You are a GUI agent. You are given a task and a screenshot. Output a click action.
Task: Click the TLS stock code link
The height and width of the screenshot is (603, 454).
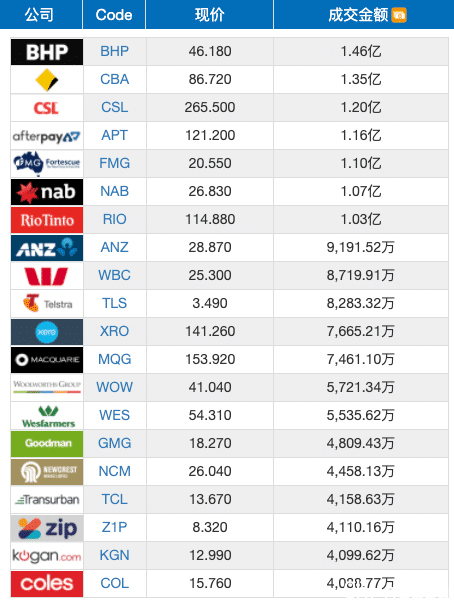115,303
